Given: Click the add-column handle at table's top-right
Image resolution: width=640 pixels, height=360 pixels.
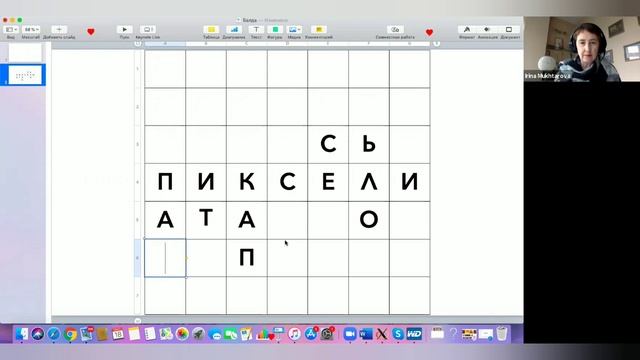Looking at the screenshot, I should [436, 43].
